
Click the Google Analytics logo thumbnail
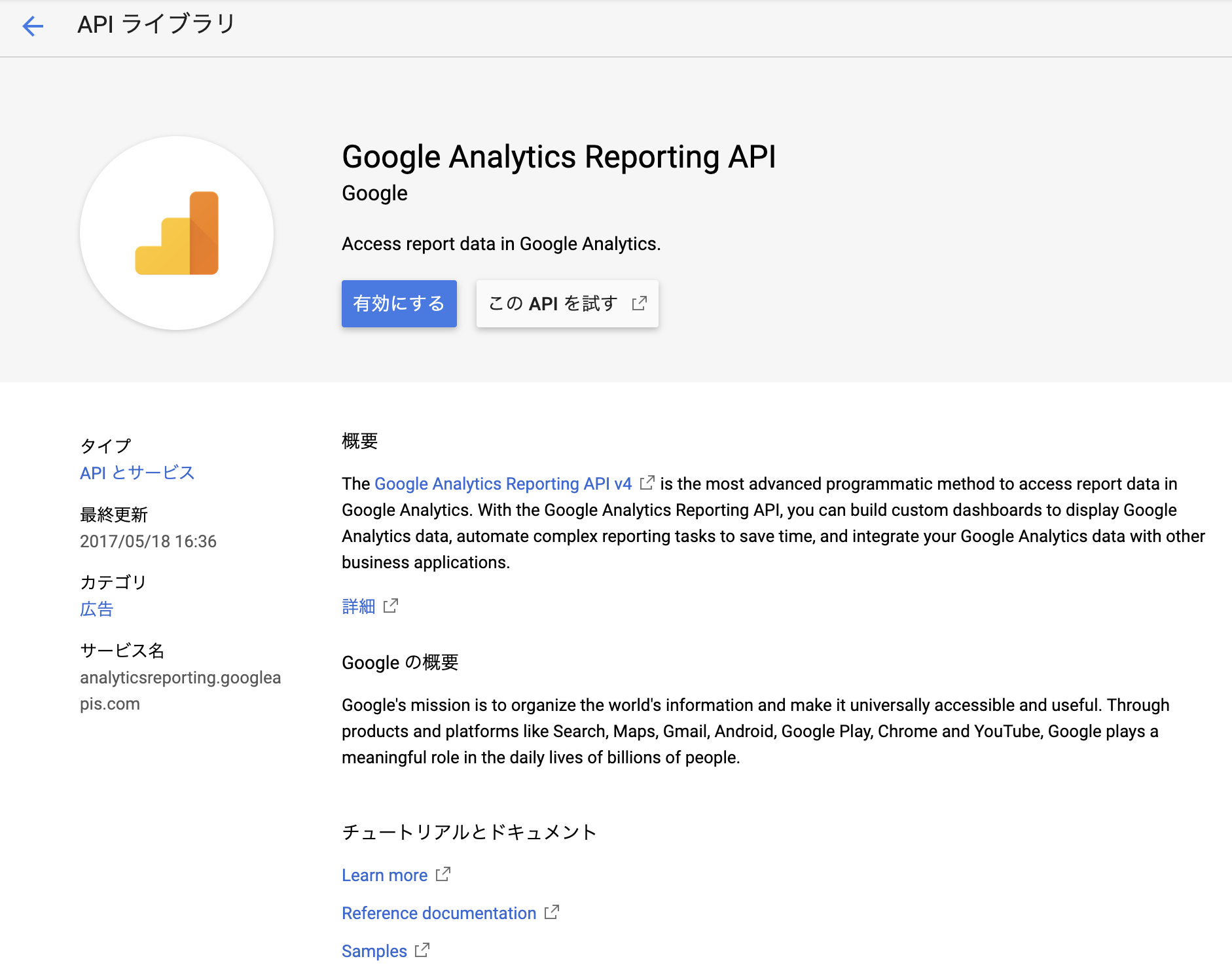point(177,233)
